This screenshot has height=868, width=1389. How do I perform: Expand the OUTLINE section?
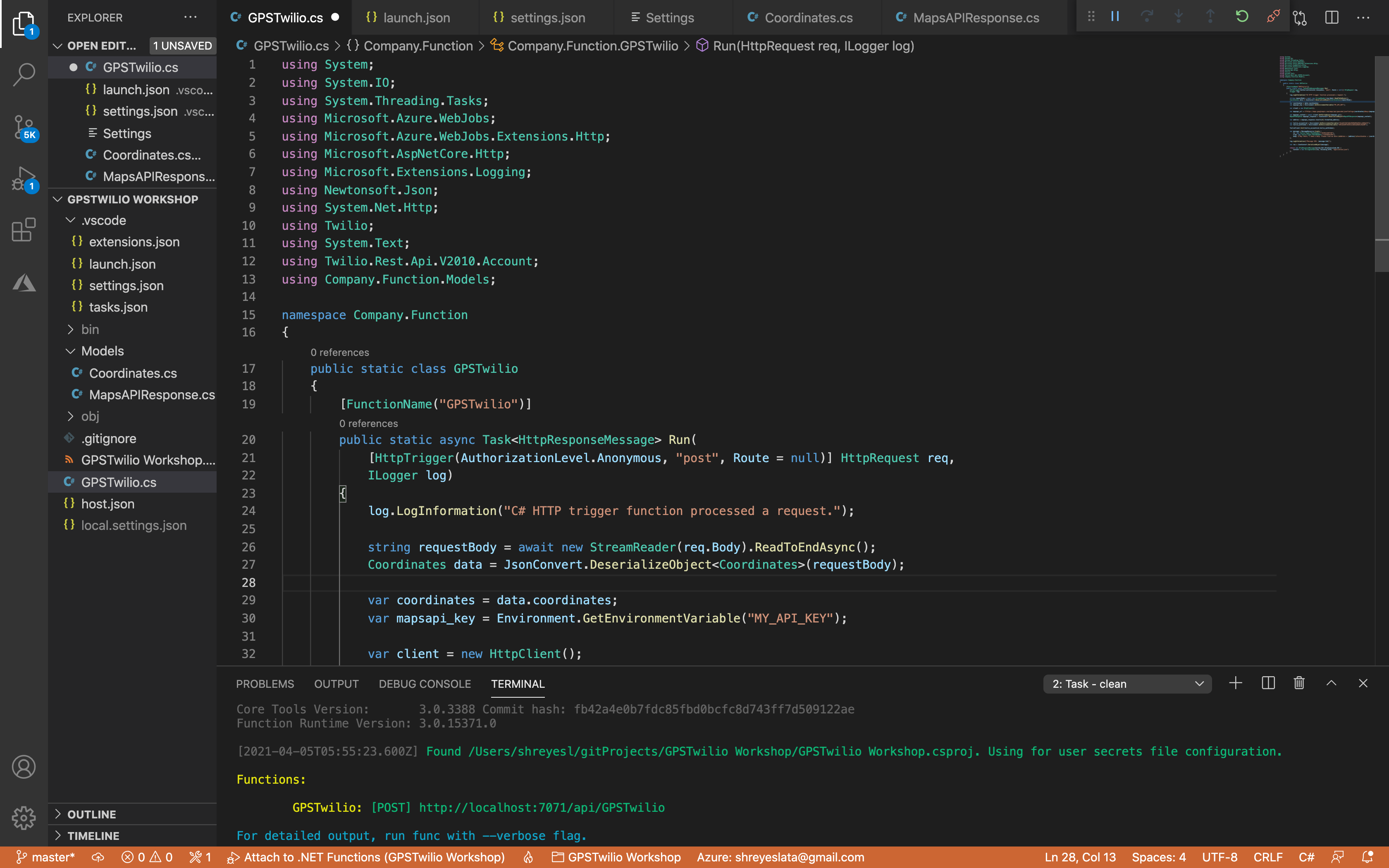pyautogui.click(x=92, y=814)
